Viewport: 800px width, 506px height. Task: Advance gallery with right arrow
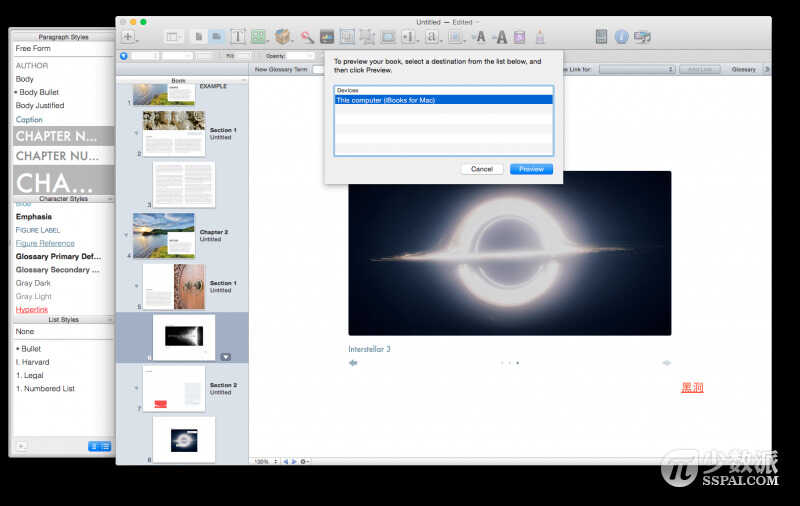tap(666, 363)
